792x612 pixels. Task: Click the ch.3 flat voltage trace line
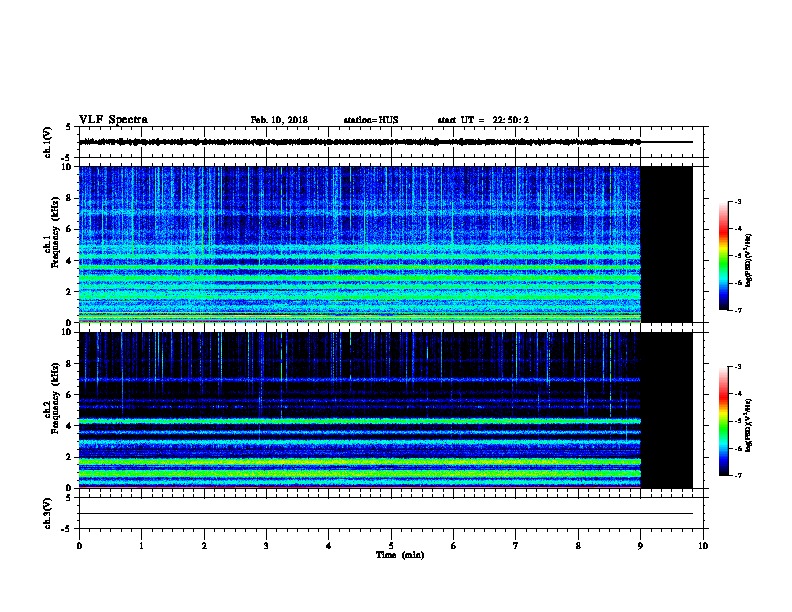coord(386,514)
